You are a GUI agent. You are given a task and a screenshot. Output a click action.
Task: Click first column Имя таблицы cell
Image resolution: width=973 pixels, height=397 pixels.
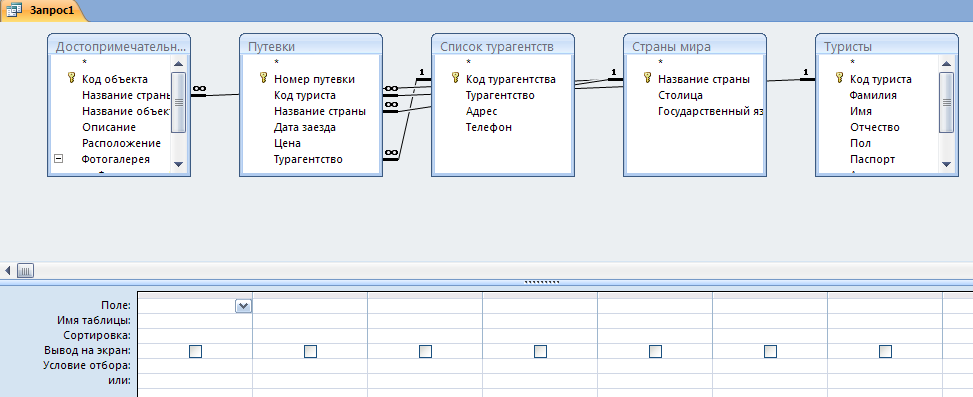pyautogui.click(x=195, y=321)
